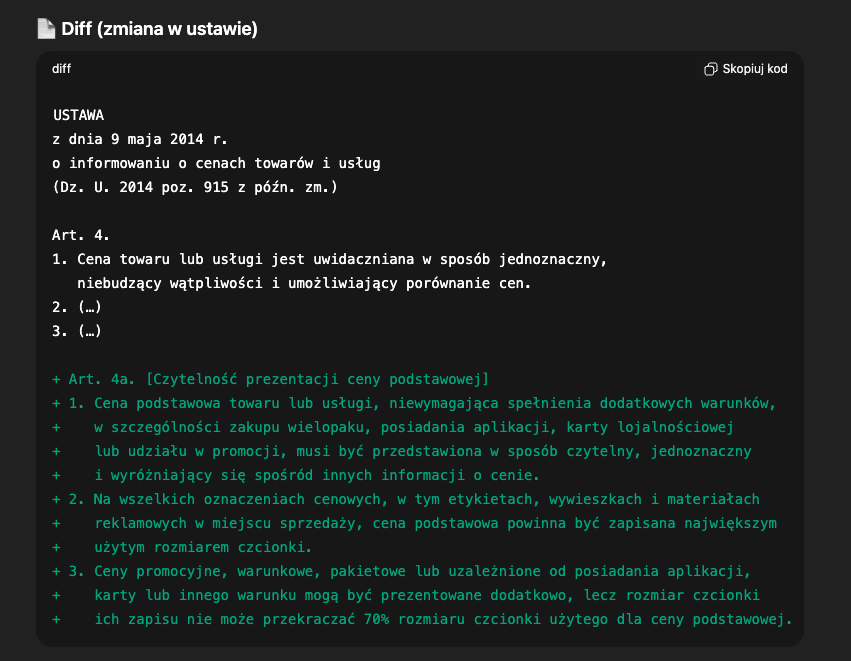Click the line 'lub udziału w promocji'
Screen dimensions: 851x661
click(x=423, y=451)
